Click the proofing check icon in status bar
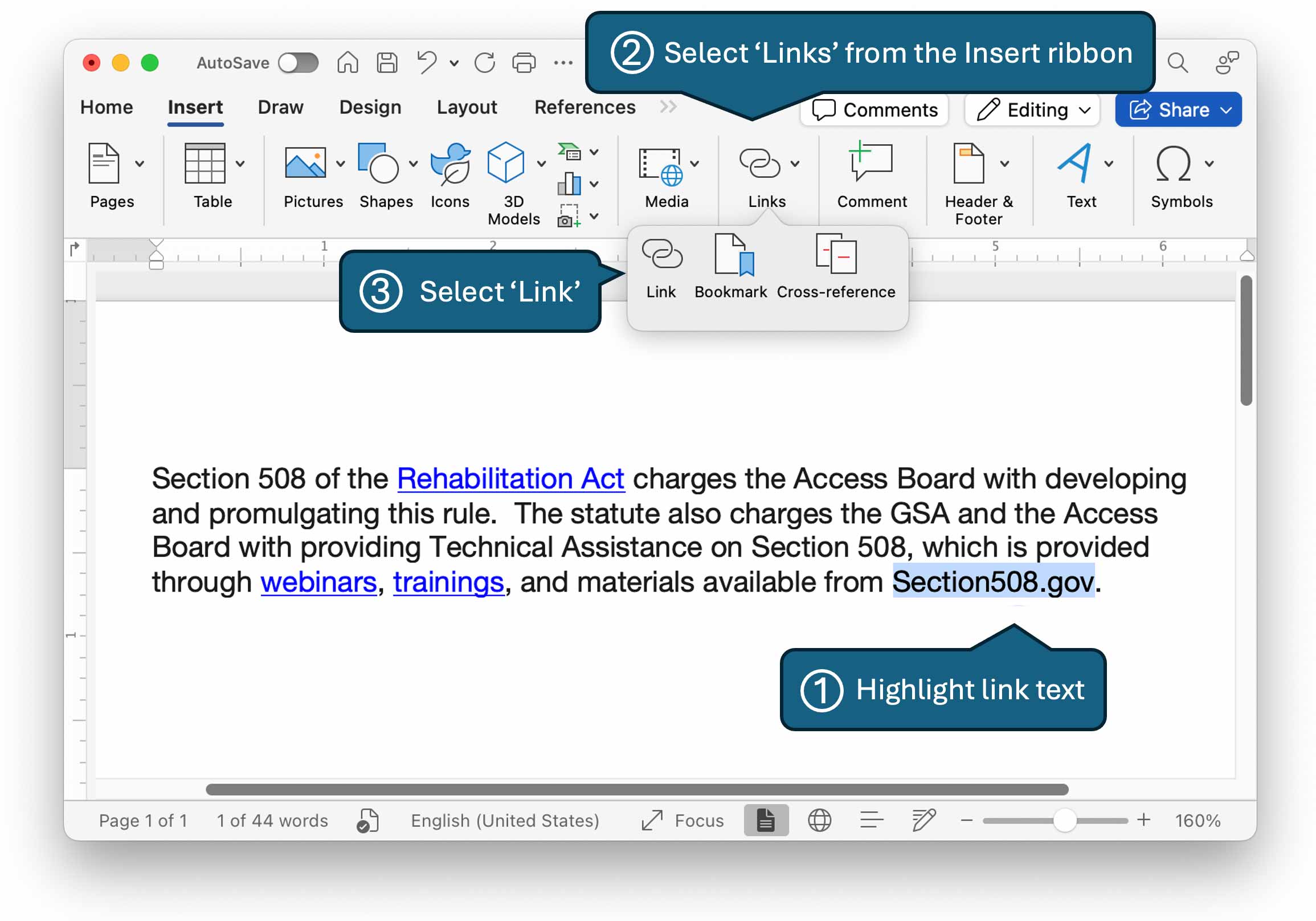1316x921 pixels. [x=367, y=821]
